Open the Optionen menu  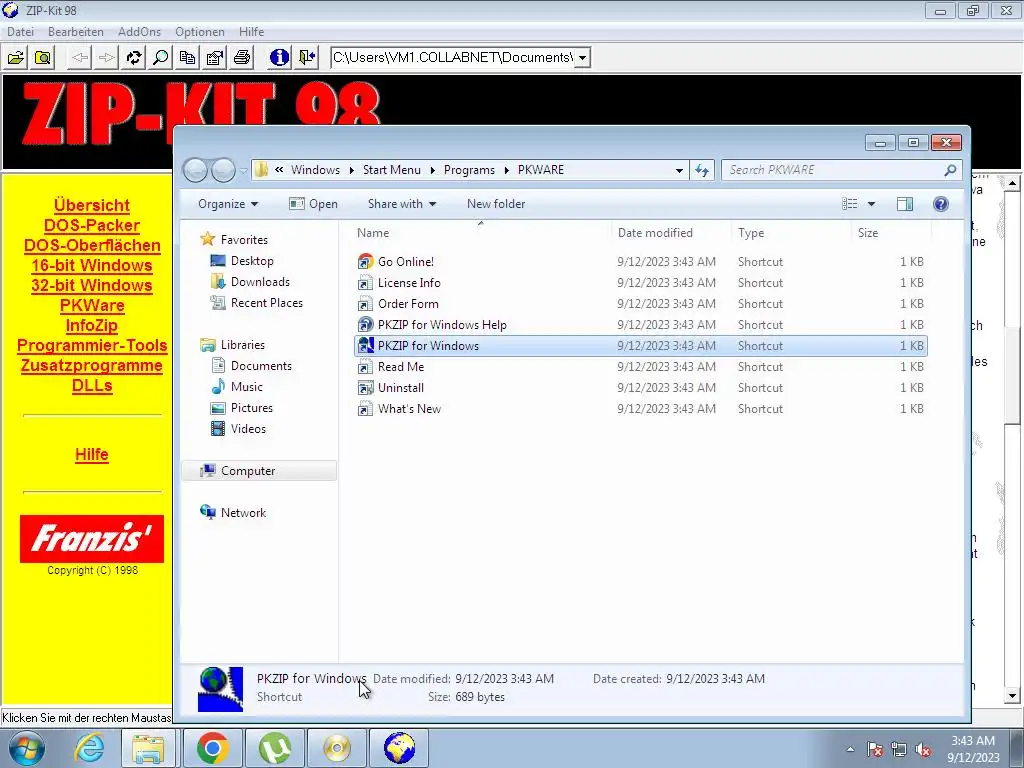coord(200,31)
